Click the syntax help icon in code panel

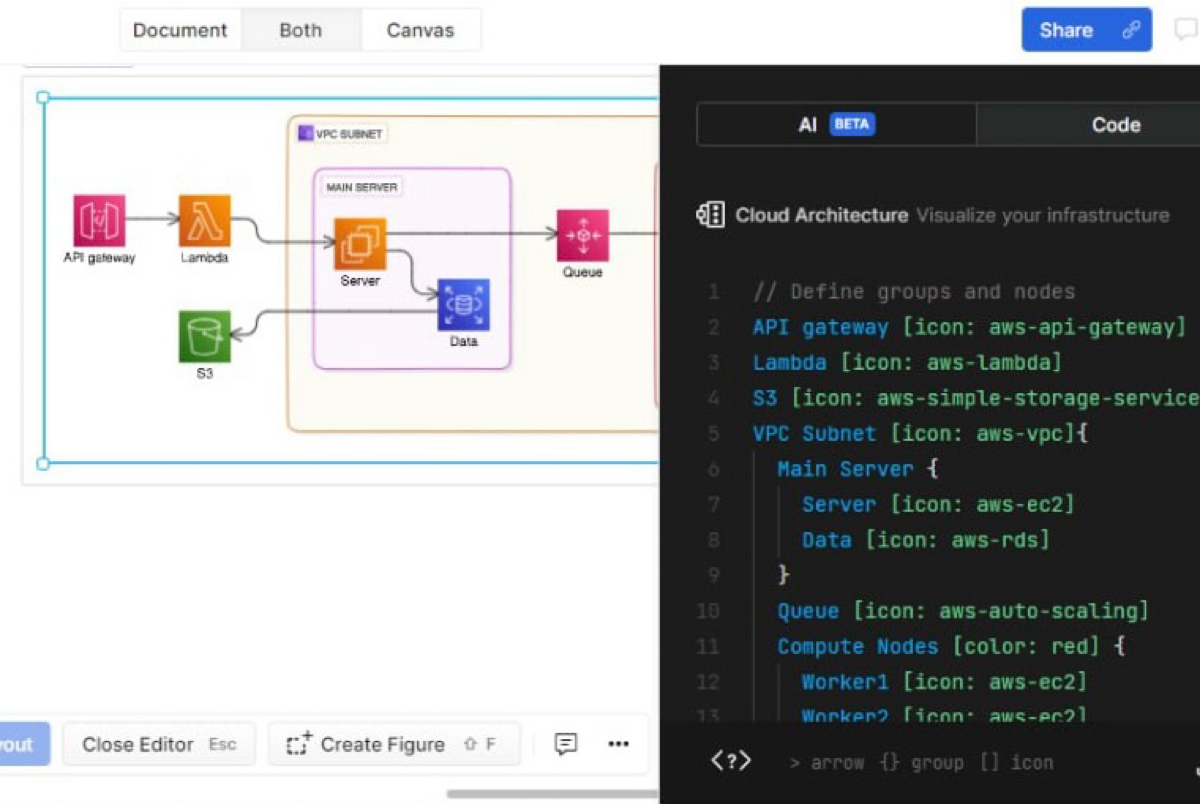click(731, 762)
